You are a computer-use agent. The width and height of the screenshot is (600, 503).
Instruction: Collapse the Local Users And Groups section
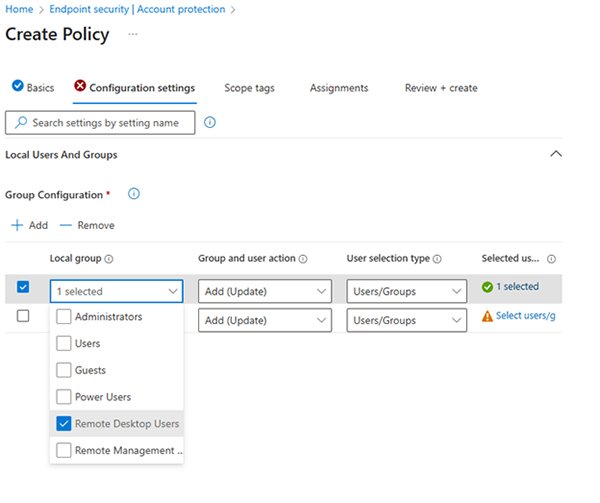[x=556, y=154]
